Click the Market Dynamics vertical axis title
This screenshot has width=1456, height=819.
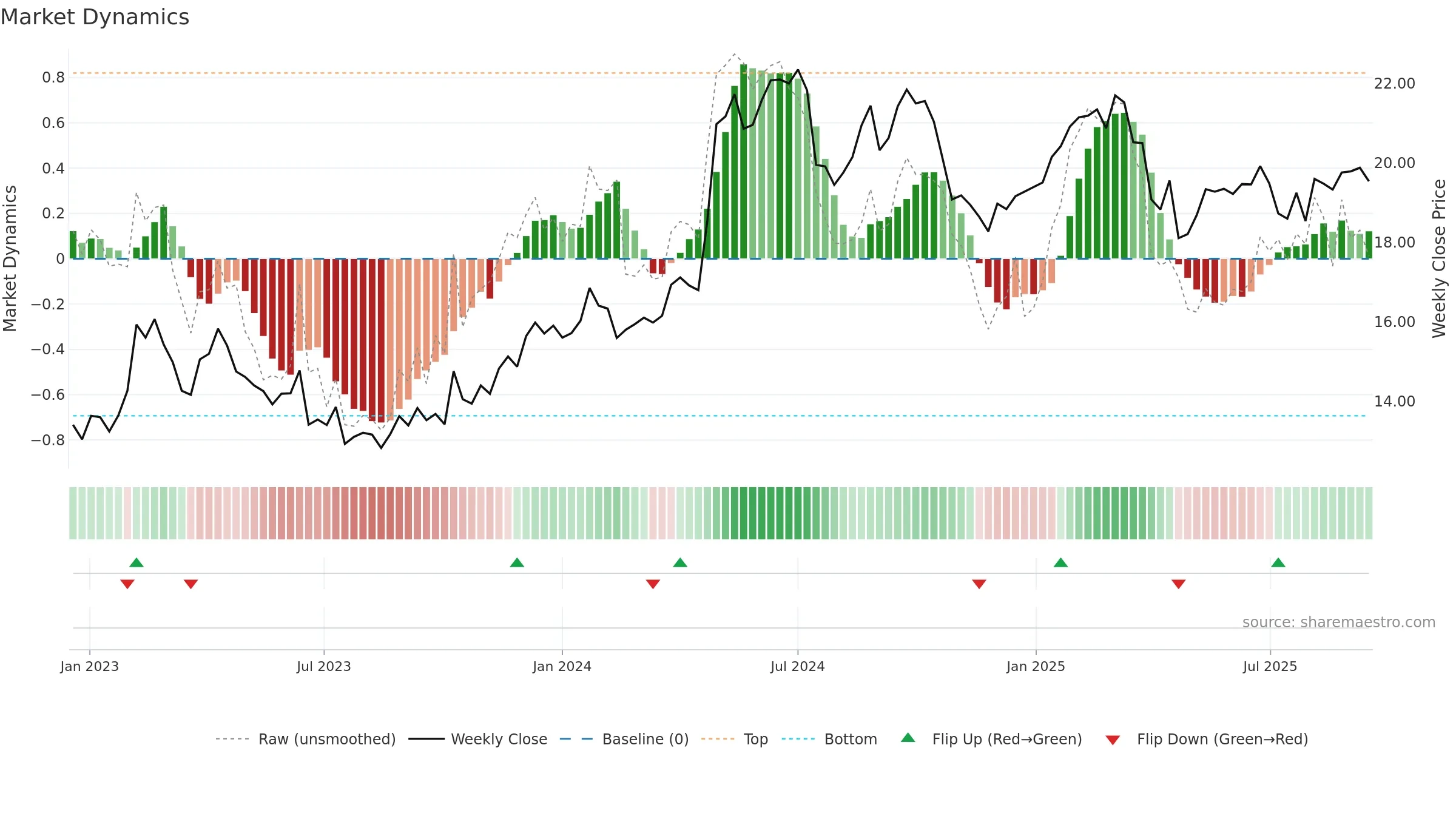click(10, 258)
